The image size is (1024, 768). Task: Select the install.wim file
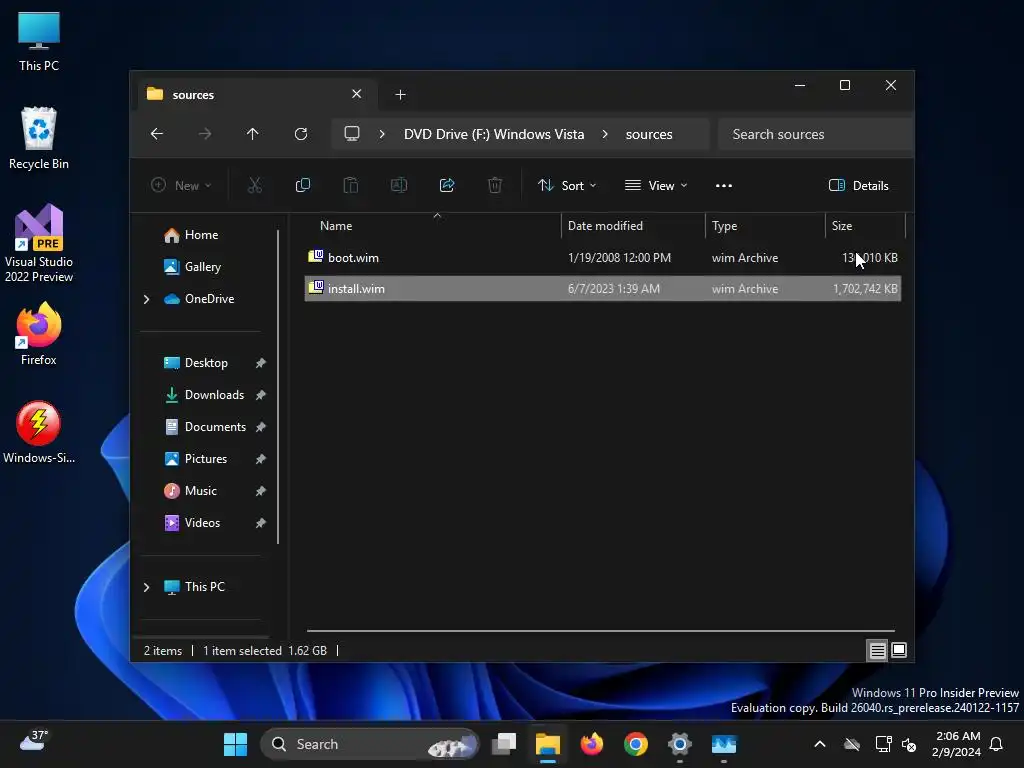click(x=603, y=289)
